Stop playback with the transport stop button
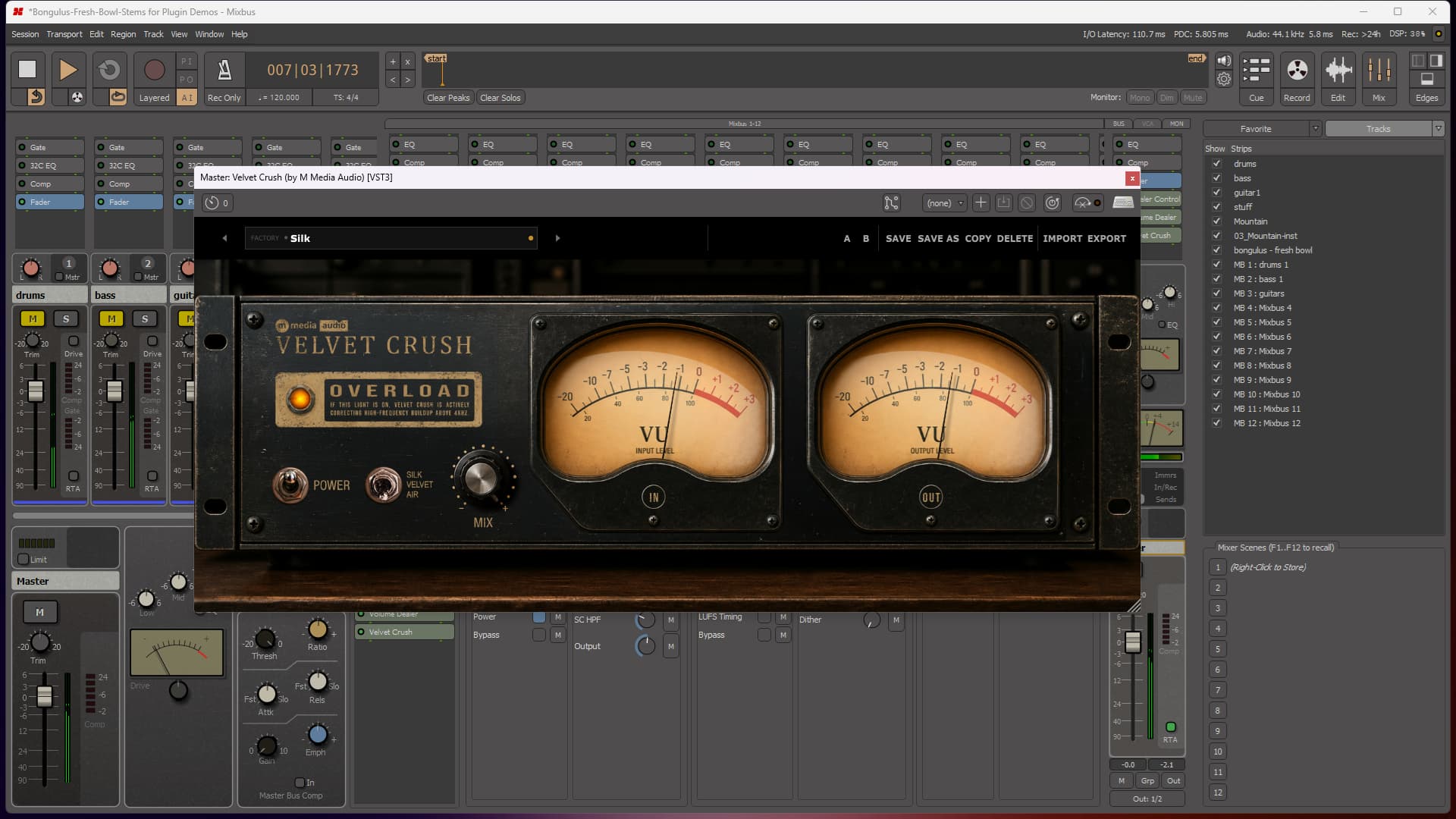The height and width of the screenshot is (819, 1456). (27, 69)
